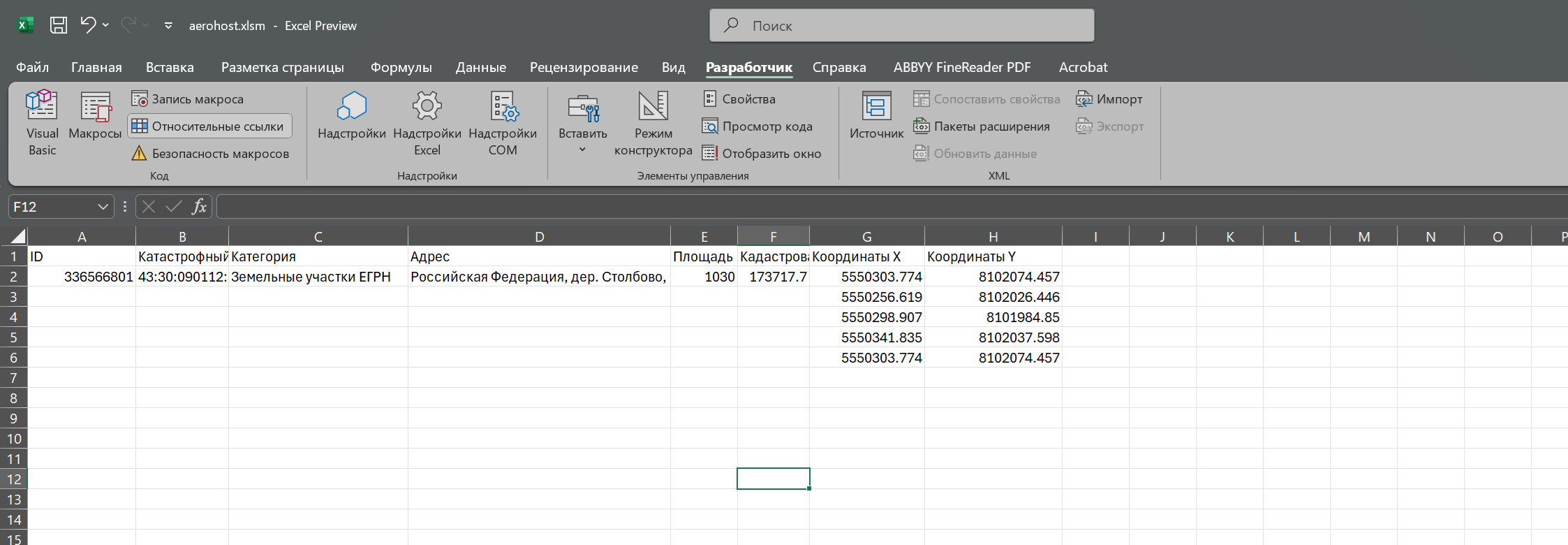Viewport: 1568px width, 545px height.
Task: Click View Code (Просмотр кода)
Action: tap(757, 126)
